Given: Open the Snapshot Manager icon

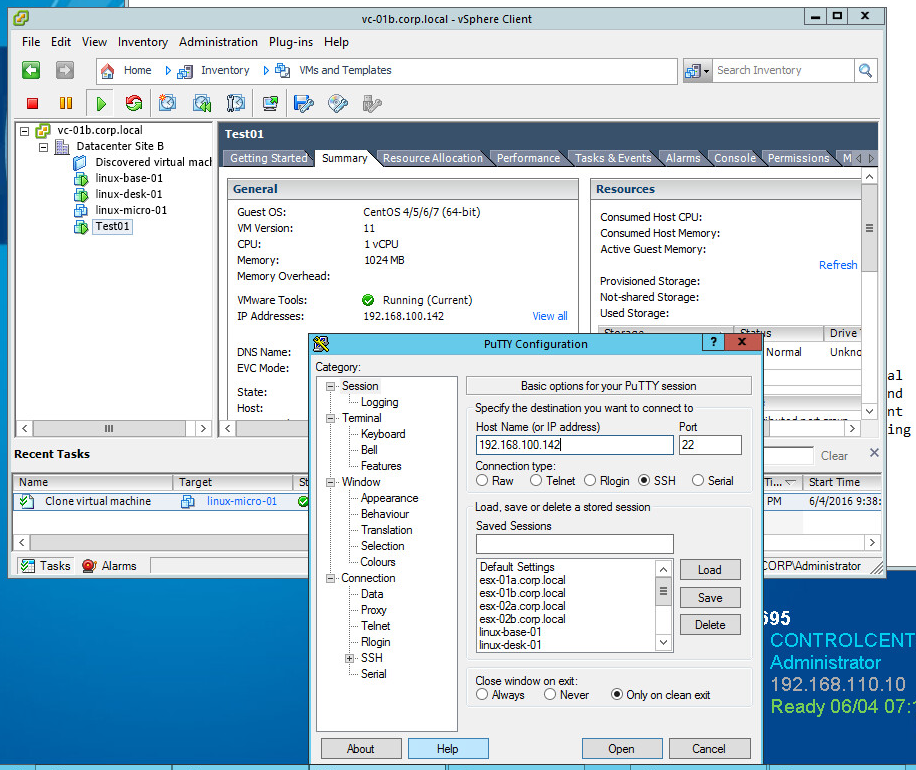Looking at the screenshot, I should pyautogui.click(x=235, y=103).
